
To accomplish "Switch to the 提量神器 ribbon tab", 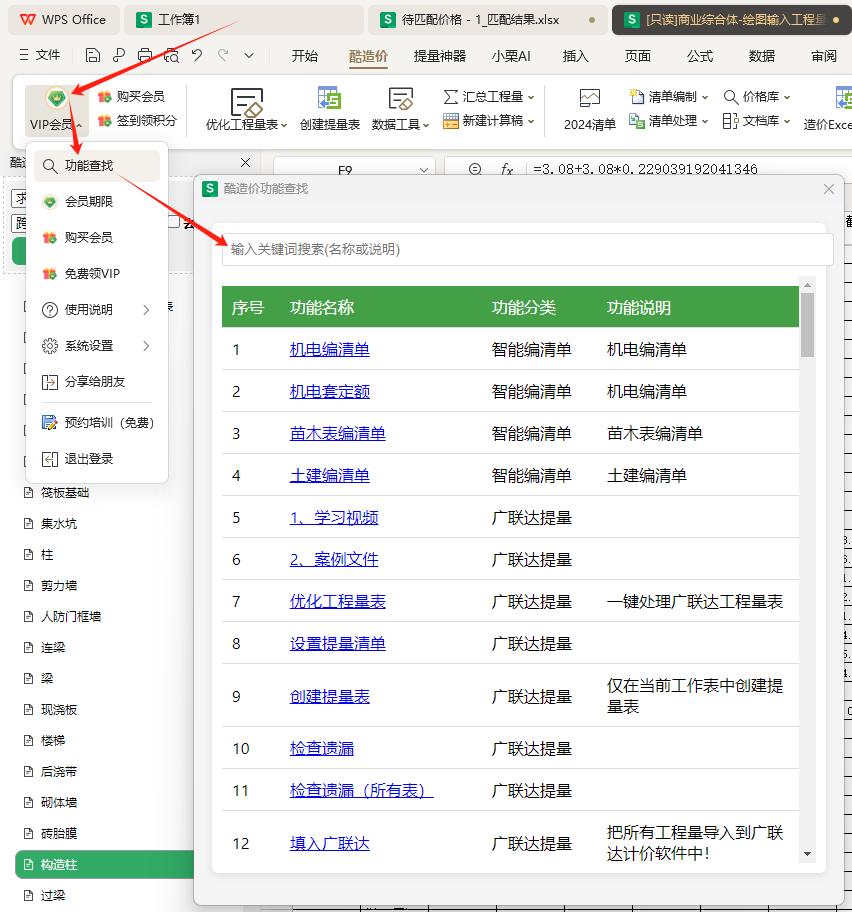I will (x=440, y=56).
